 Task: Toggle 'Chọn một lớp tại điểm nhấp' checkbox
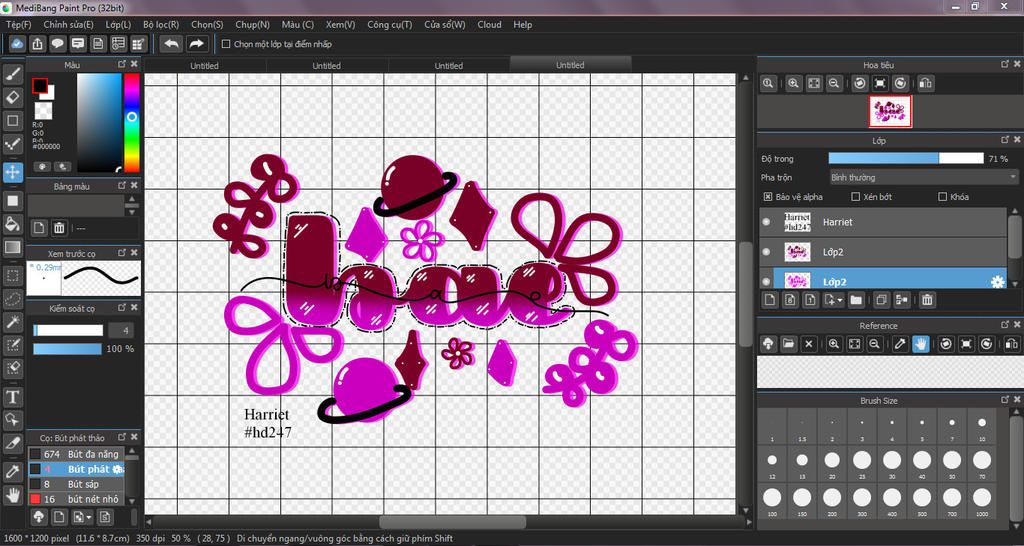click(226, 44)
